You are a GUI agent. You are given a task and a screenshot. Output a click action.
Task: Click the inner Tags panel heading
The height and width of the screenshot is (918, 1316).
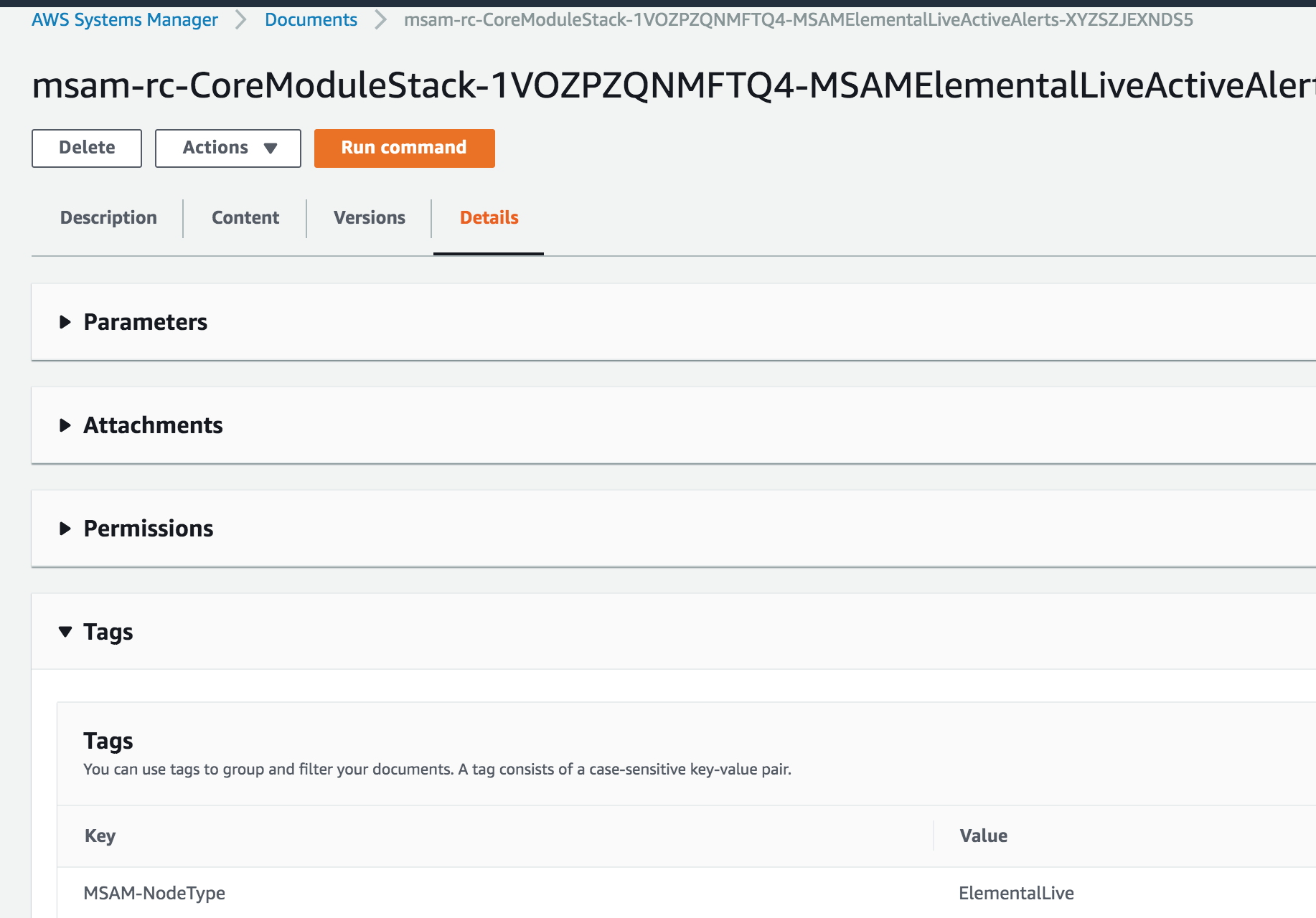click(108, 741)
